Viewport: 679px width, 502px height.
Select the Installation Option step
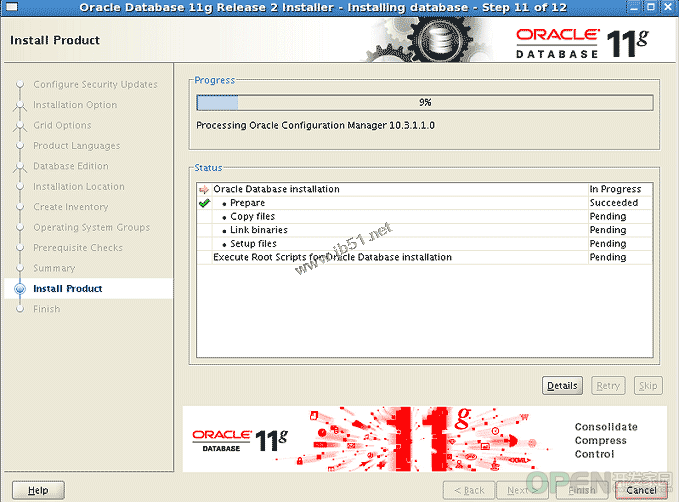75,105
